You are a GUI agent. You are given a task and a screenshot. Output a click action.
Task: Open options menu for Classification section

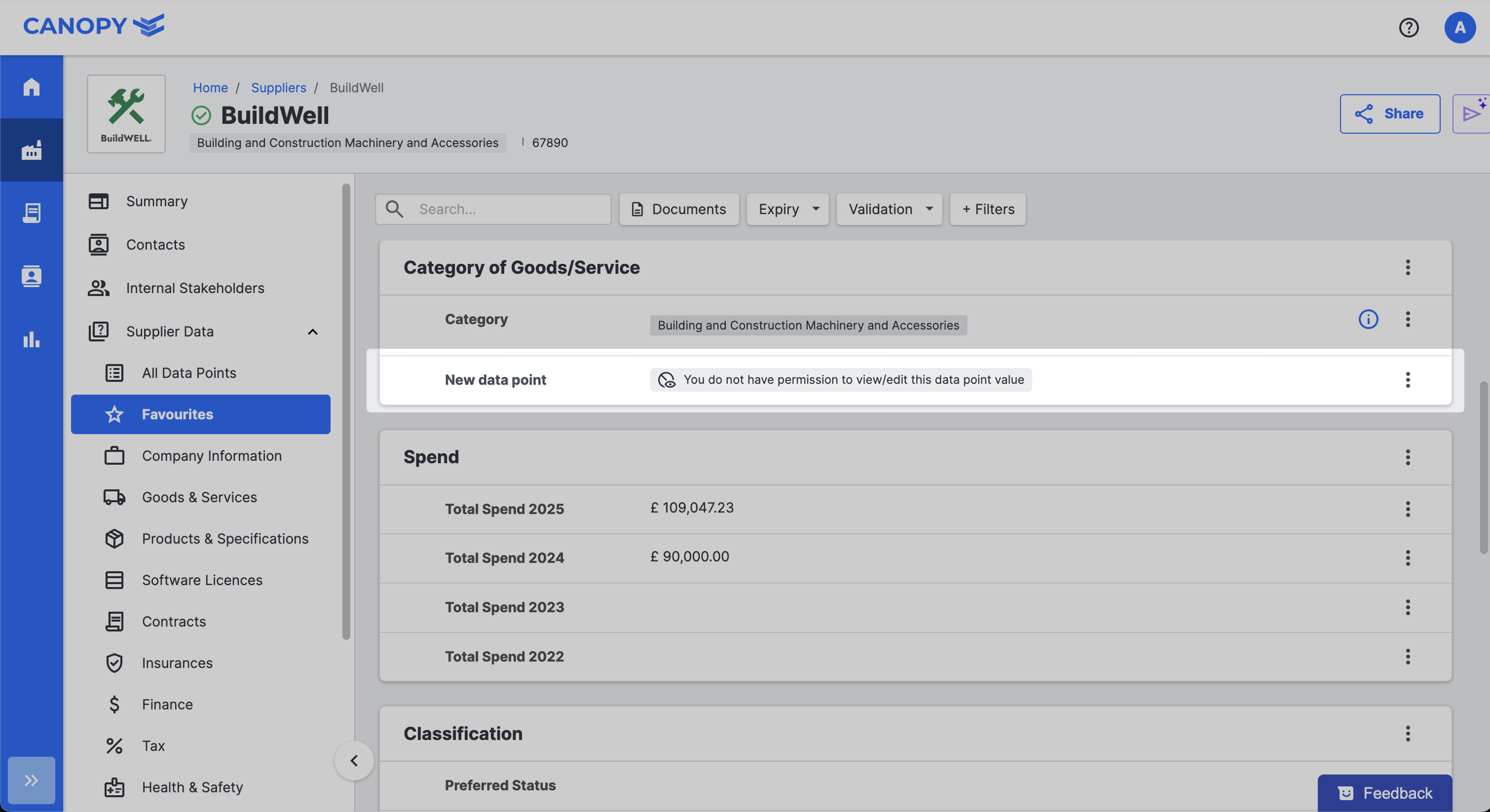(1408, 734)
